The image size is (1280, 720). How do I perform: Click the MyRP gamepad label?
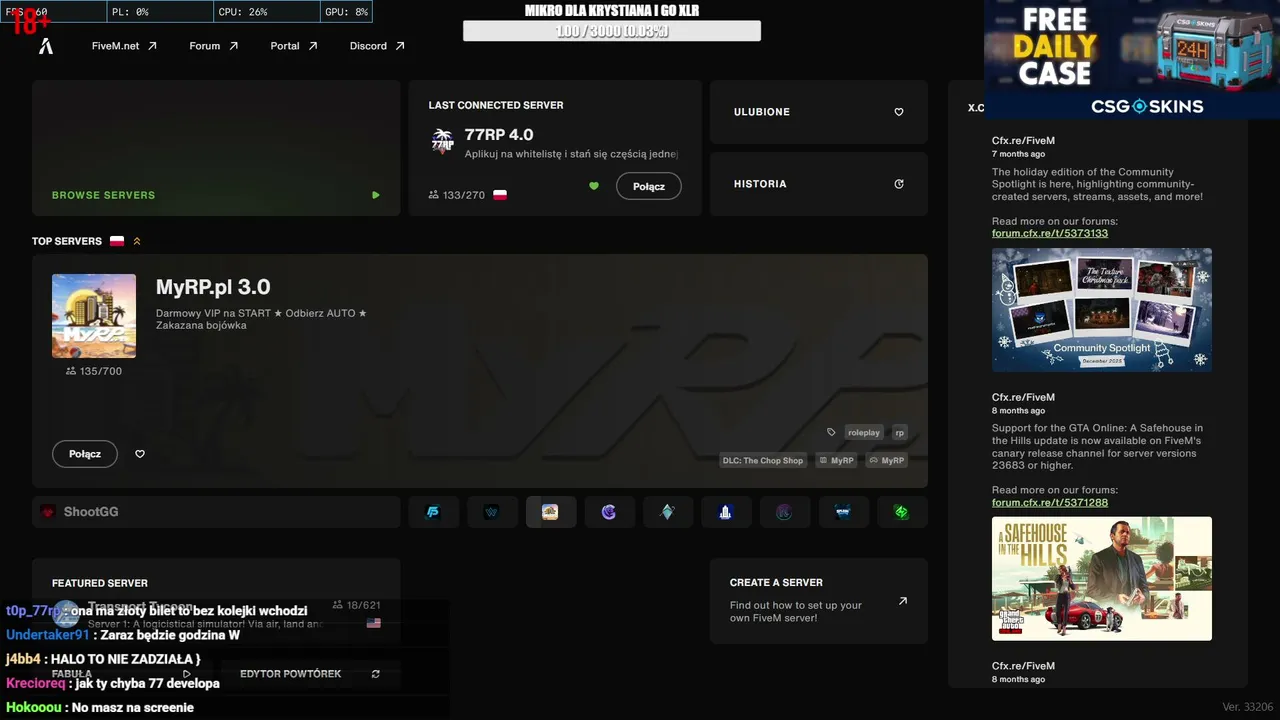click(886, 461)
